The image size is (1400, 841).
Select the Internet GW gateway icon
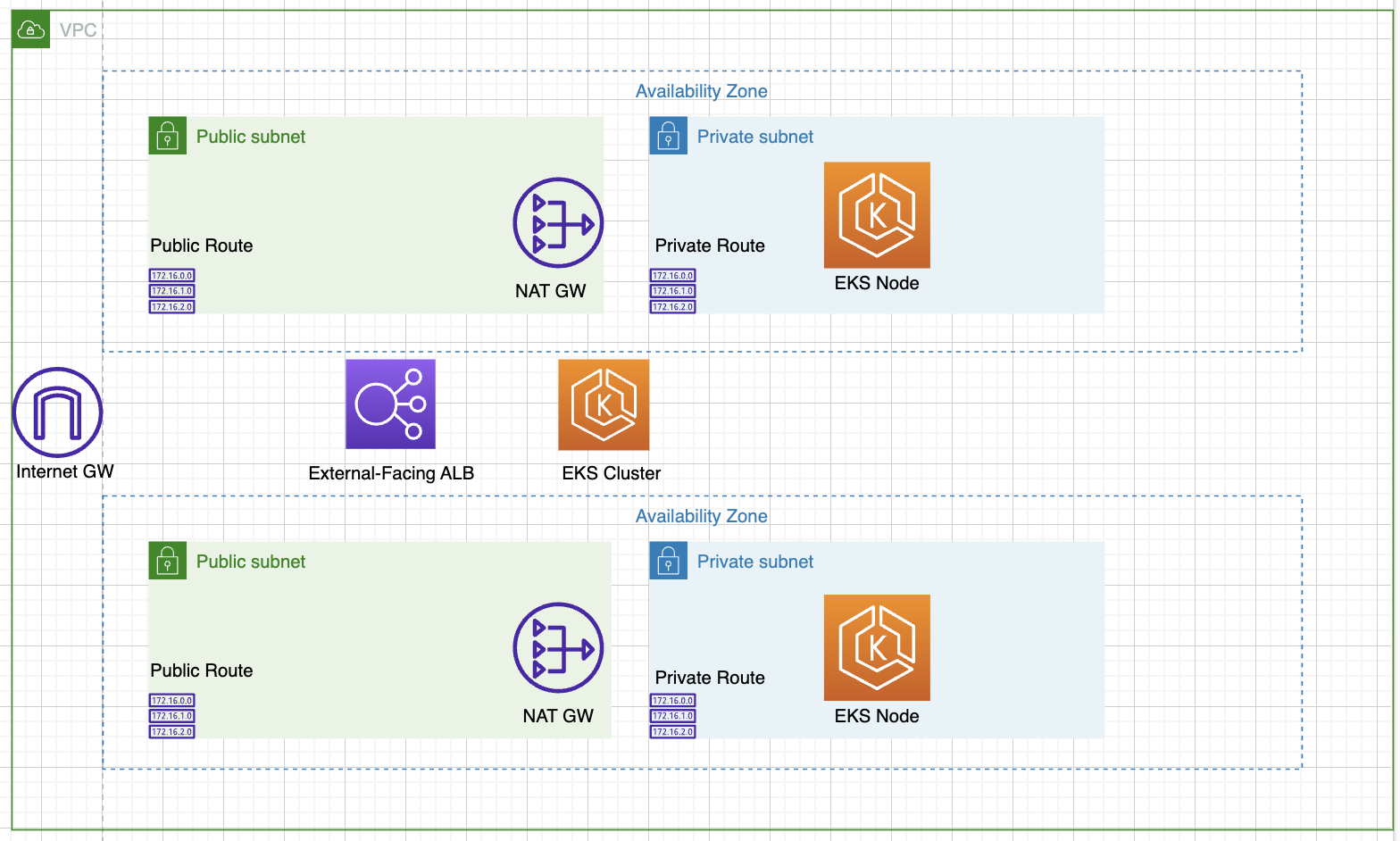click(x=58, y=412)
